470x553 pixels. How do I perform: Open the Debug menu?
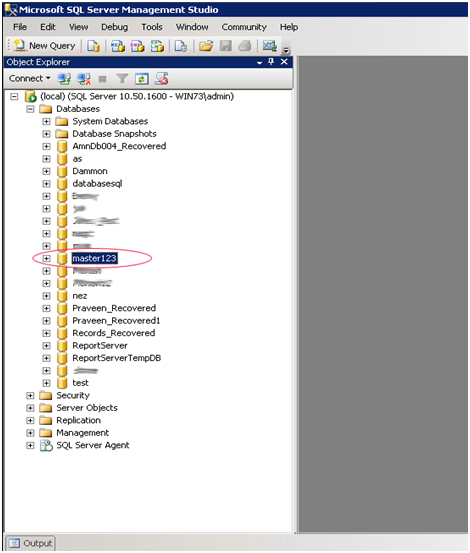114,27
